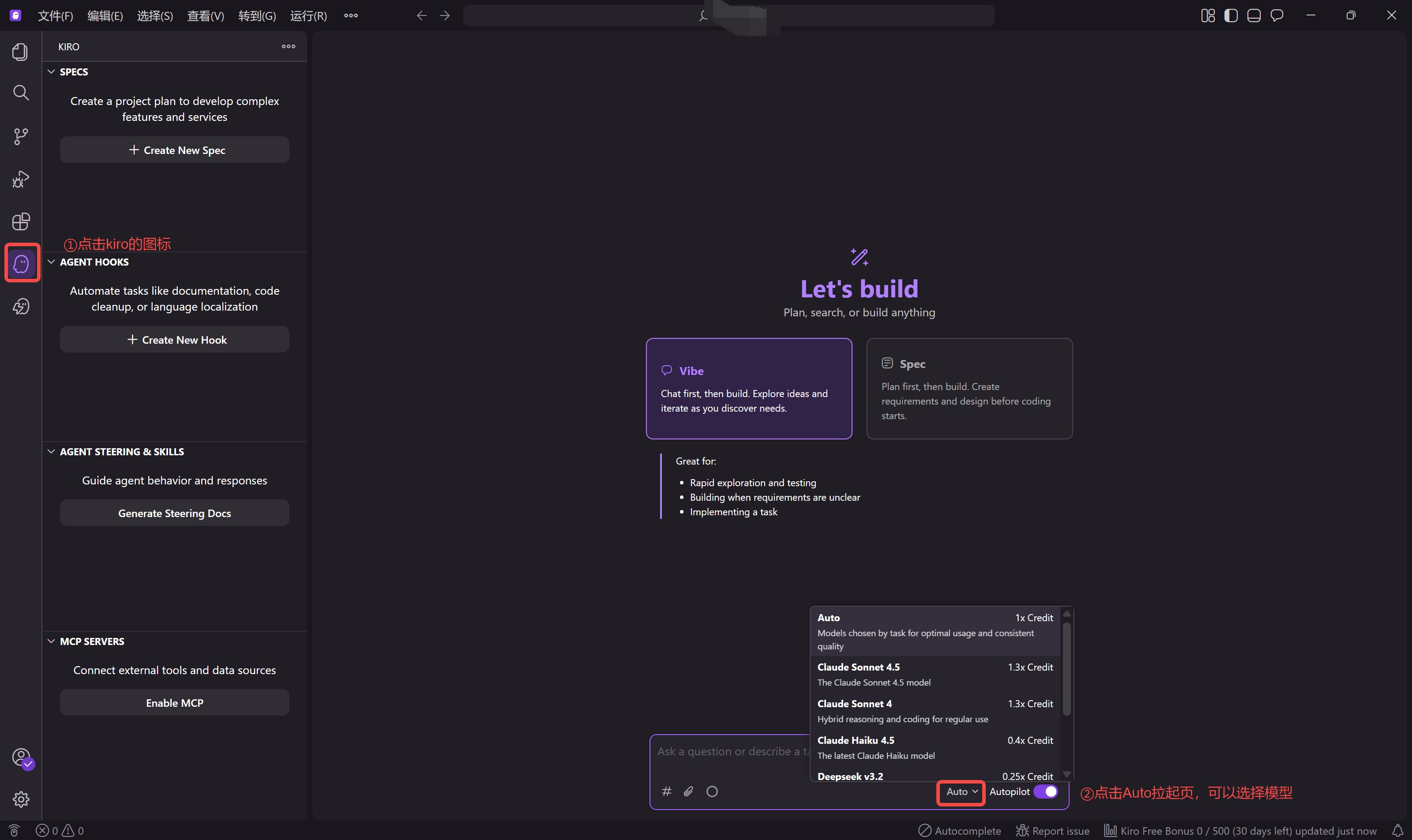1412x840 pixels.
Task: Open the Explorer files icon in sidebar
Action: point(20,52)
